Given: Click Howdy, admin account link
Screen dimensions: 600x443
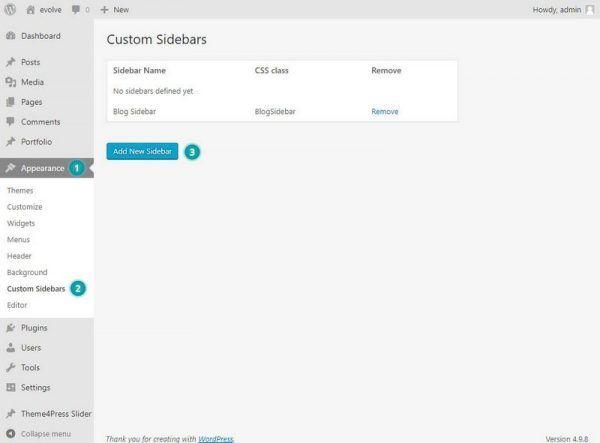Looking at the screenshot, I should click(557, 10).
